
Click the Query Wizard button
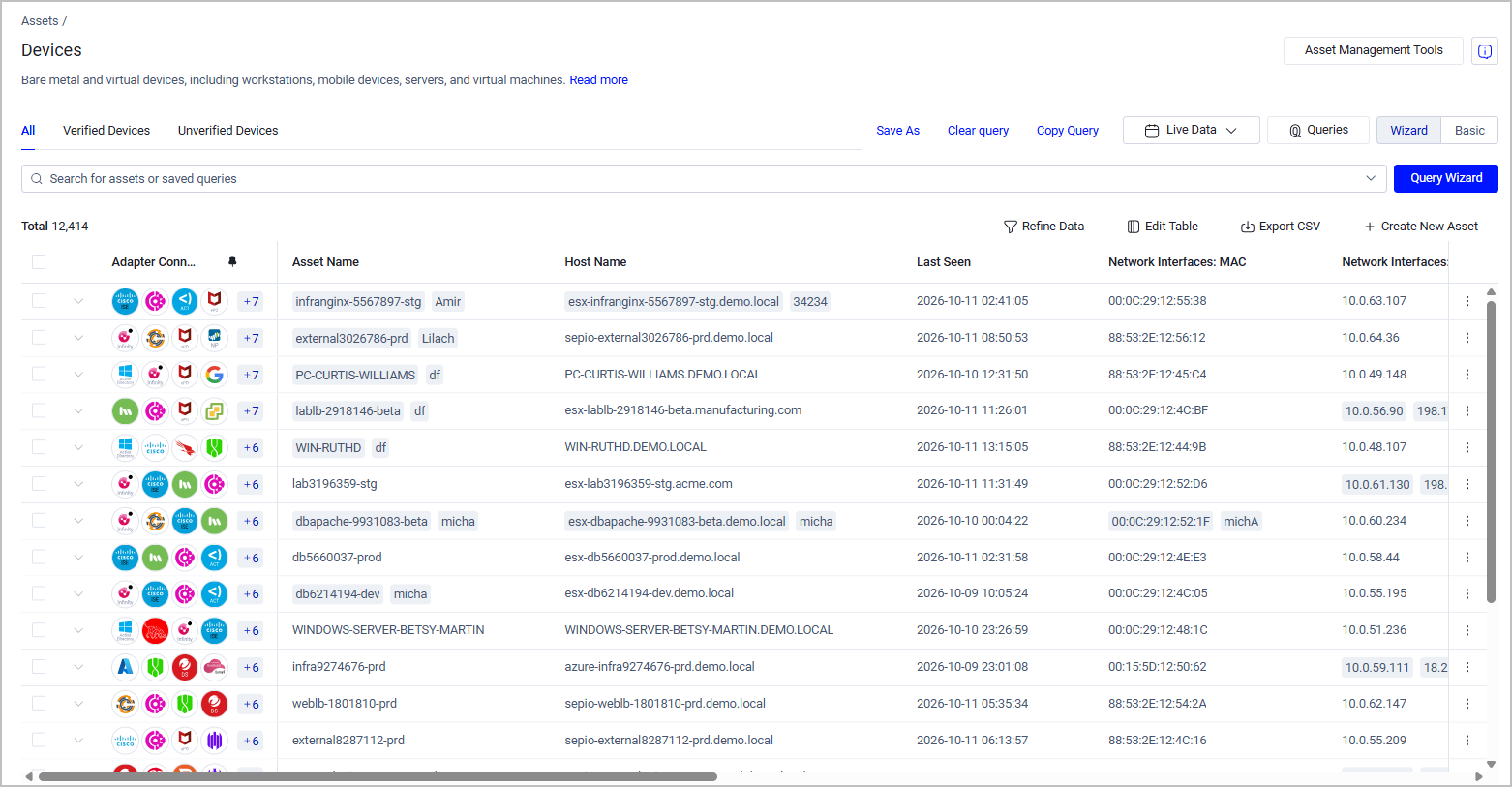1446,178
